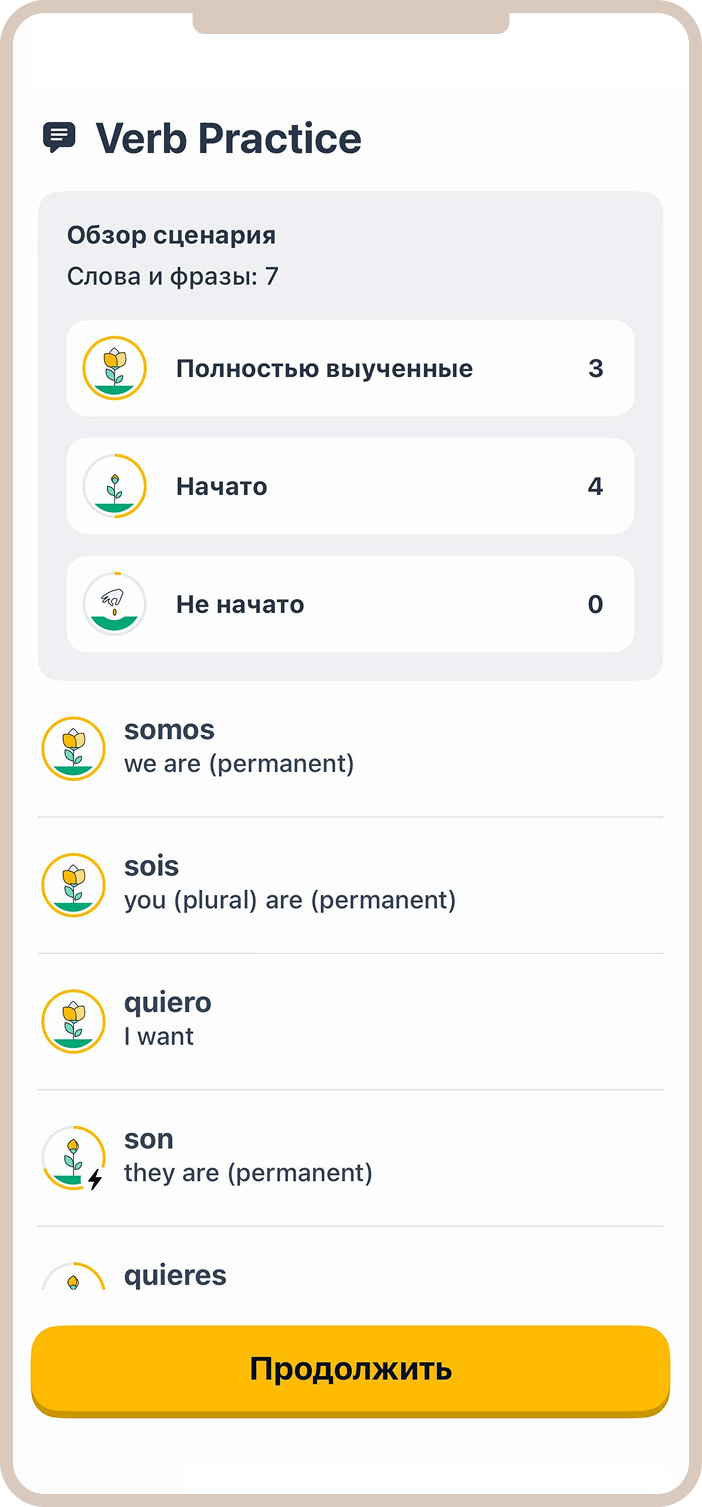Select the son 'they are' entry
The width and height of the screenshot is (702, 1507).
(x=350, y=1158)
